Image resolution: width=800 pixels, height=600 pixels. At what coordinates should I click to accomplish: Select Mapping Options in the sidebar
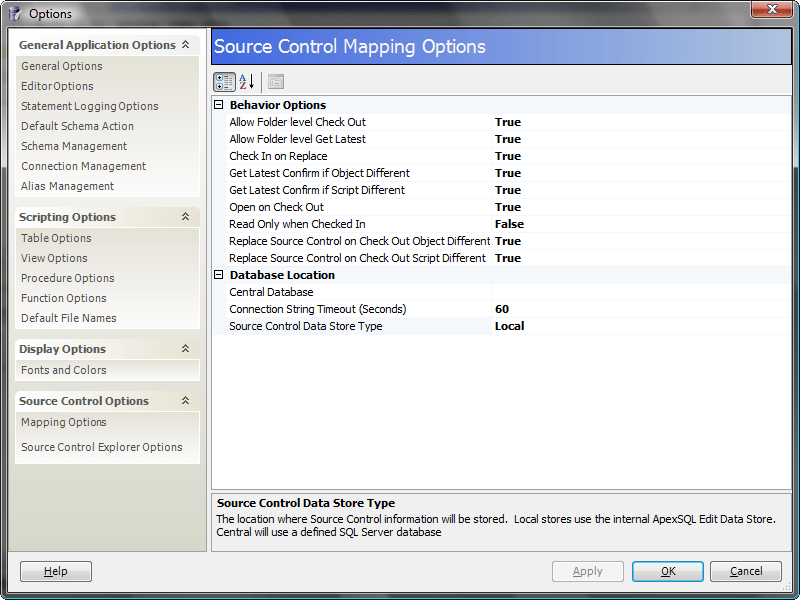point(62,422)
